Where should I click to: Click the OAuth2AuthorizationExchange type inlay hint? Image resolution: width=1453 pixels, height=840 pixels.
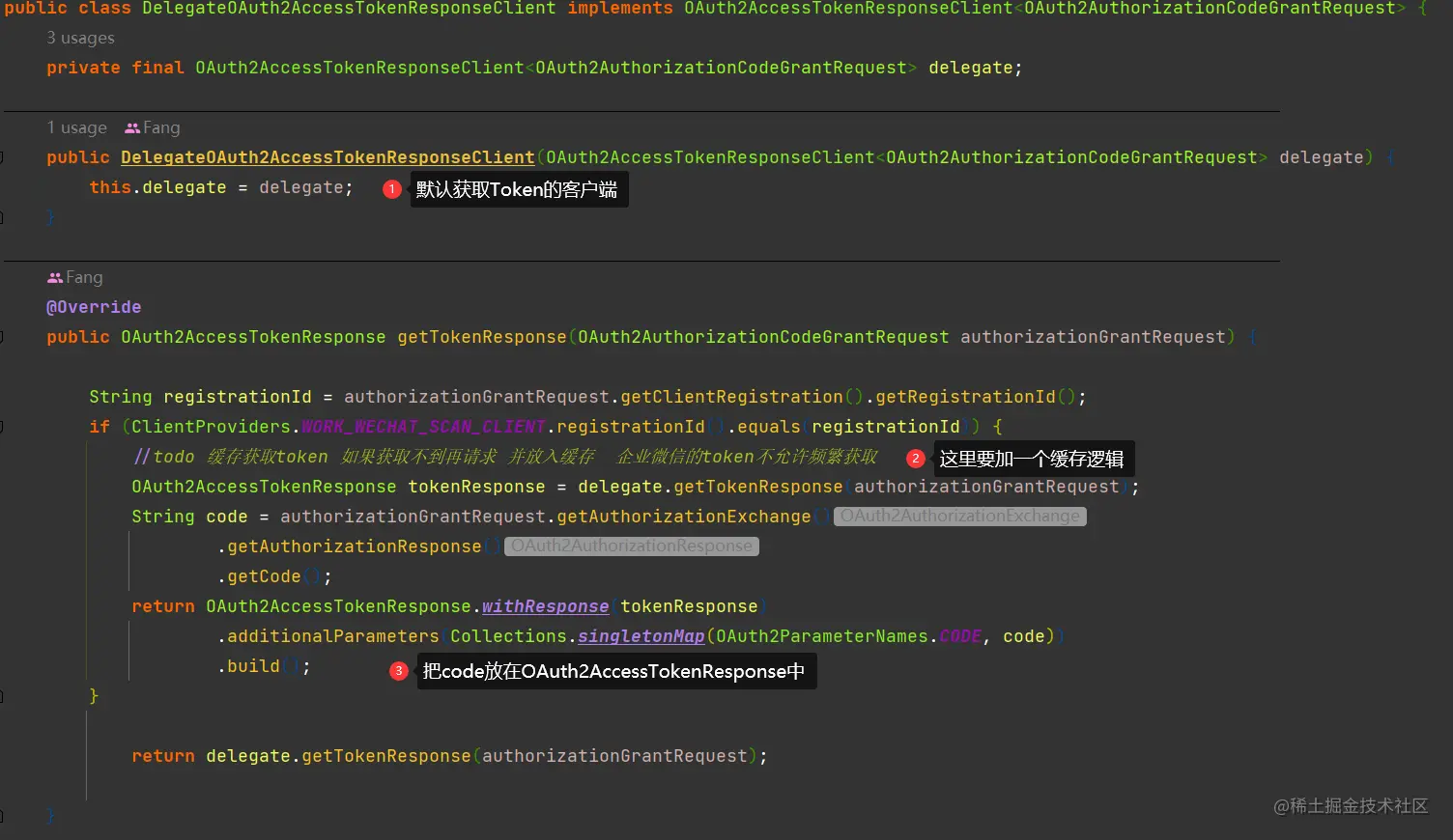[x=960, y=516]
